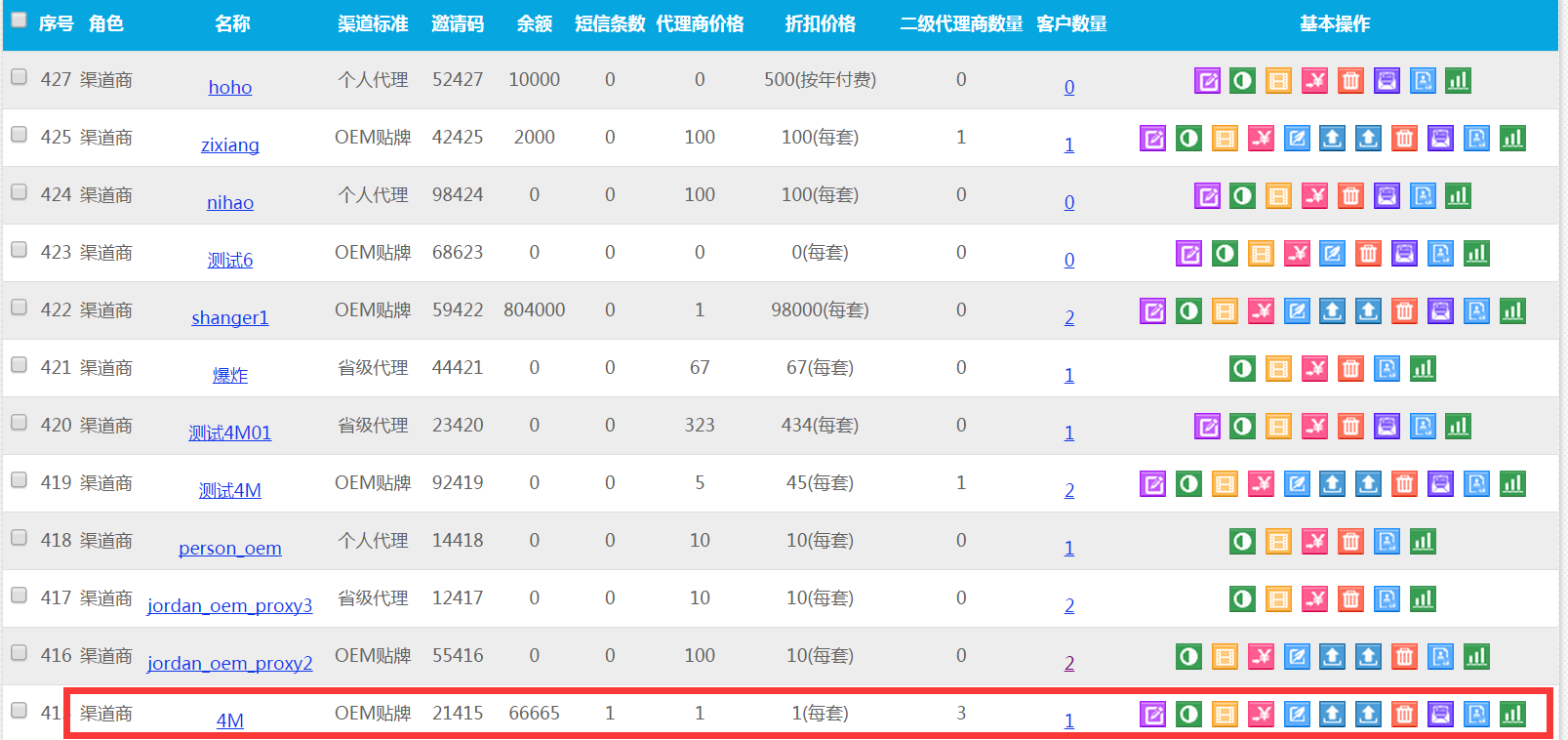
Task: Open the green bar chart icon for nihao
Action: tap(1458, 196)
